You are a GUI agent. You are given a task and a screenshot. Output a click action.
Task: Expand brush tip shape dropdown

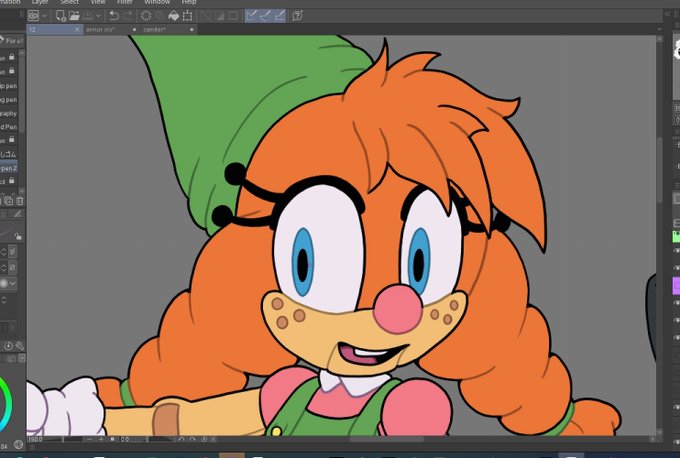[x=13, y=283]
